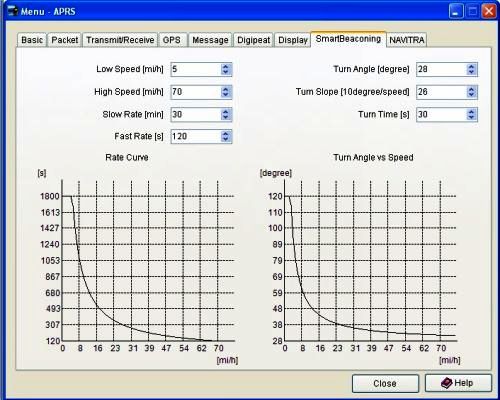This screenshot has width=500, height=400.
Task: Minimize the Menu - APRS window
Action: 456,12
